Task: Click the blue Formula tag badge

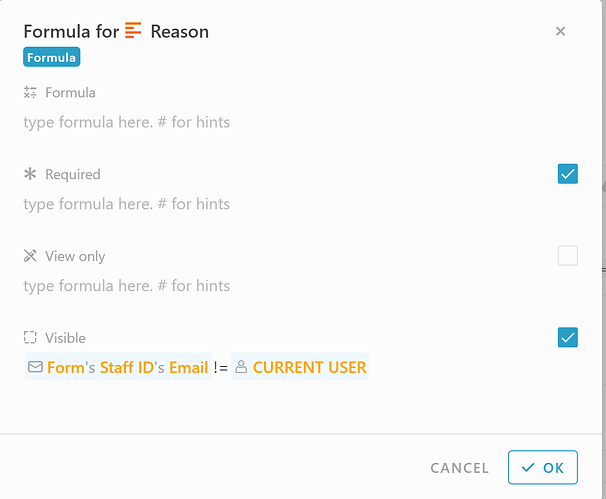Action: pos(51,57)
